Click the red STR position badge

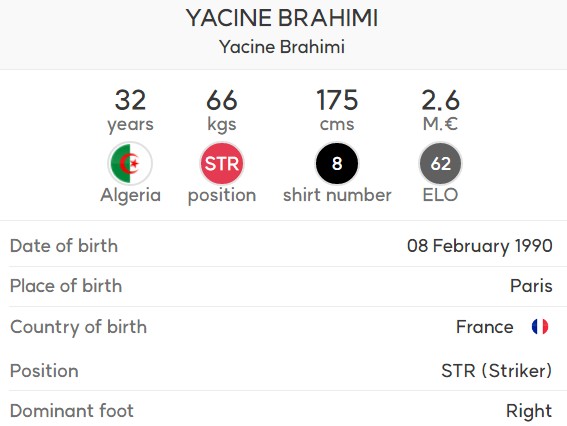tap(222, 164)
